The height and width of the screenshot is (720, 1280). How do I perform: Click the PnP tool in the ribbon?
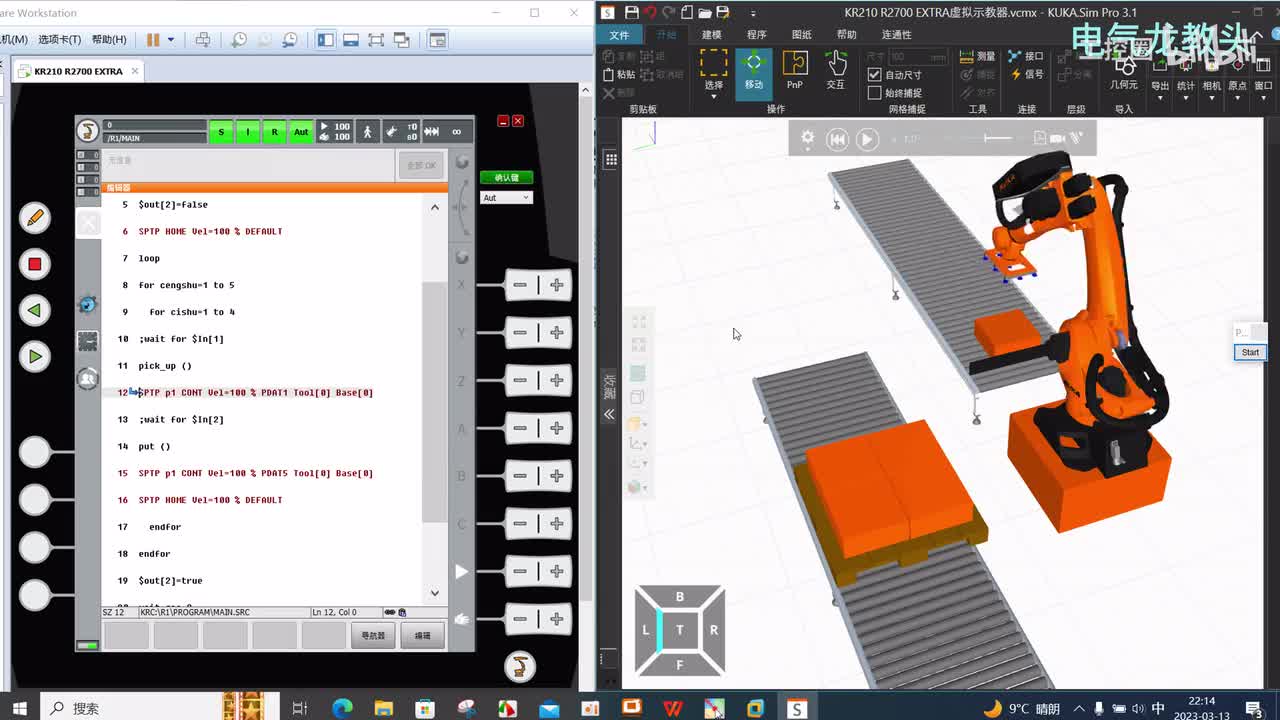click(795, 70)
